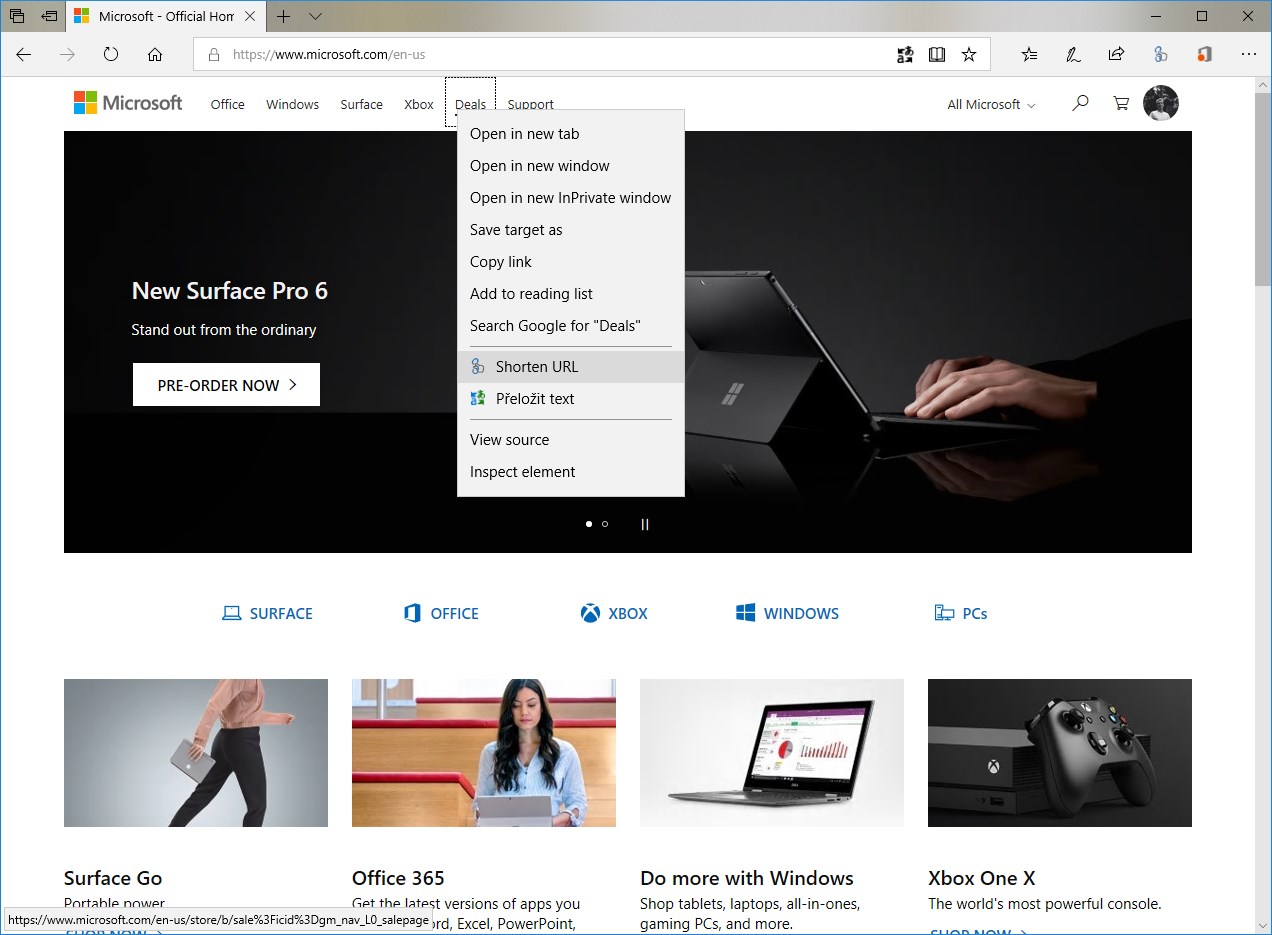
Task: Open the Surface nav link
Action: (x=361, y=104)
